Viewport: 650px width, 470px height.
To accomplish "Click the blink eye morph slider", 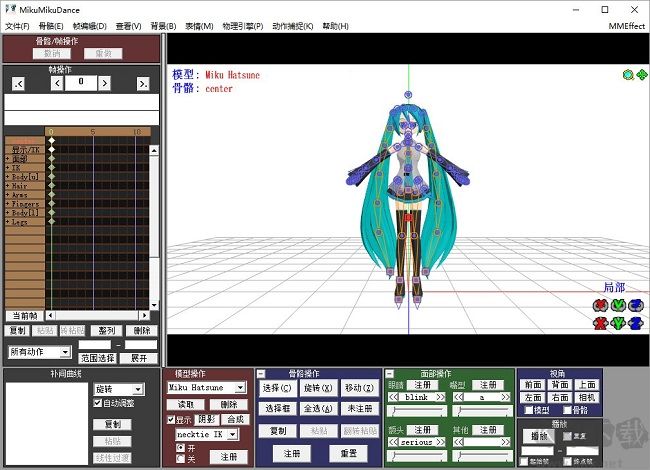I will point(418,410).
